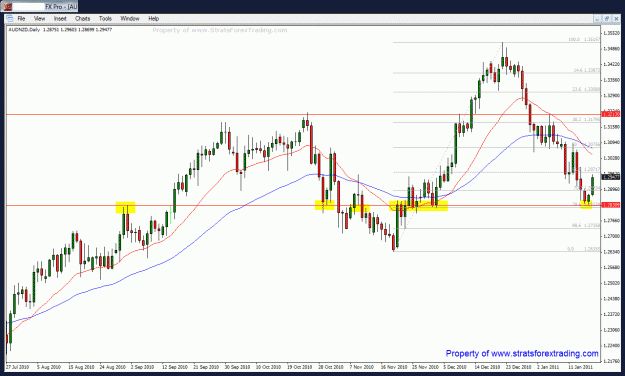Click the Fibonacci 38.2 level label
The height and width of the screenshot is (376, 625).
pyautogui.click(x=586, y=120)
